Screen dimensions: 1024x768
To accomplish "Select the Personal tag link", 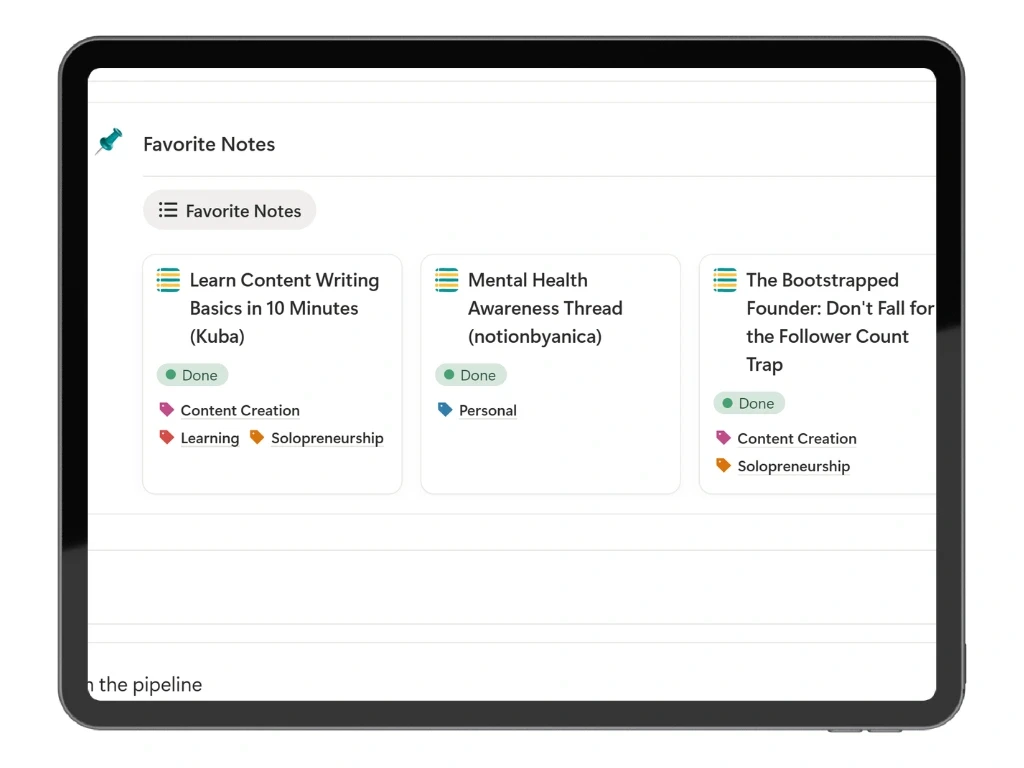I will pyautogui.click(x=487, y=410).
